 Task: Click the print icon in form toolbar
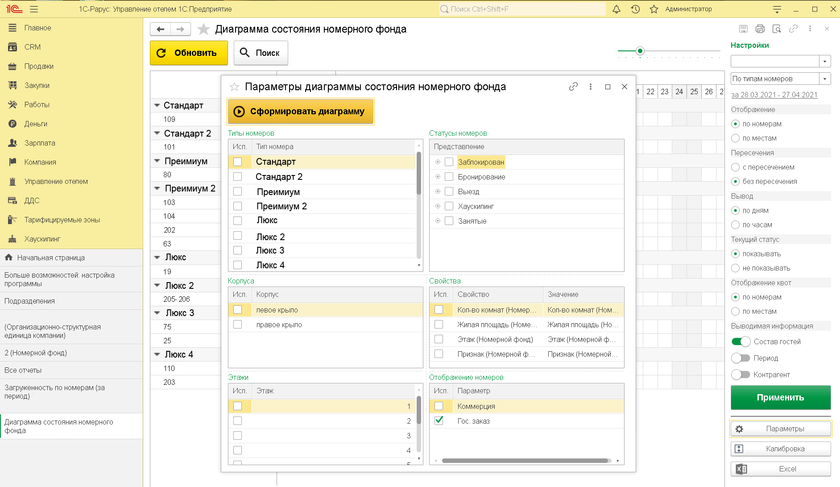click(x=760, y=28)
